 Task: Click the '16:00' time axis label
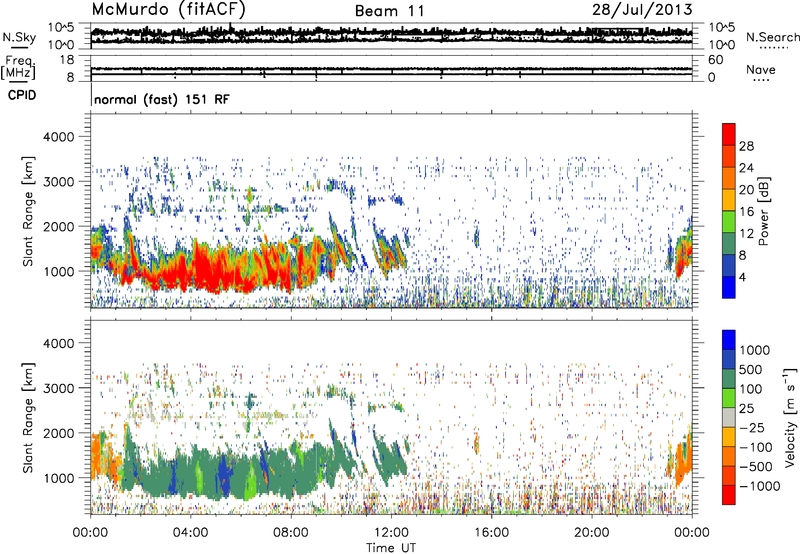pos(491,533)
